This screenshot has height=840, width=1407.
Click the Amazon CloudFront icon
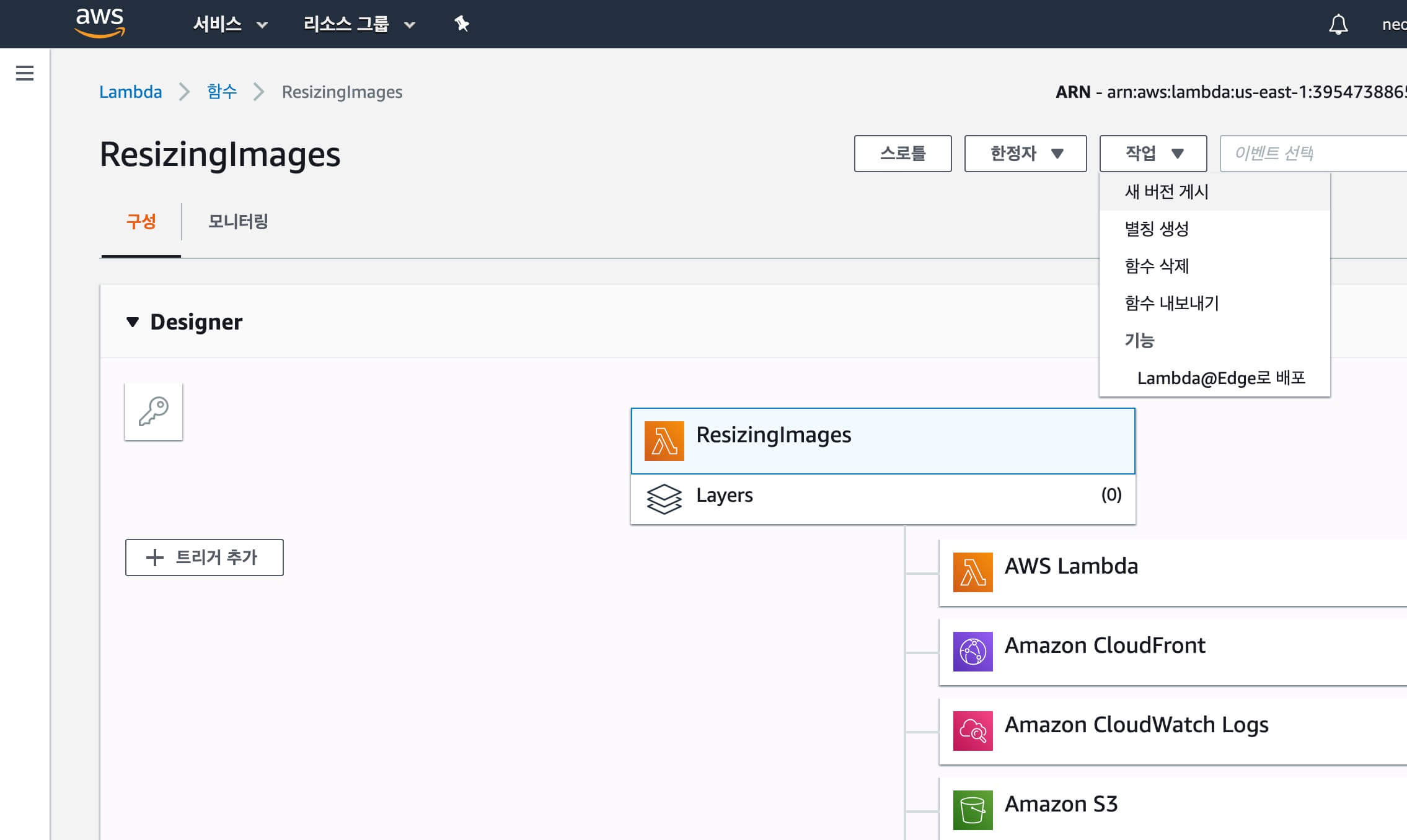click(973, 652)
